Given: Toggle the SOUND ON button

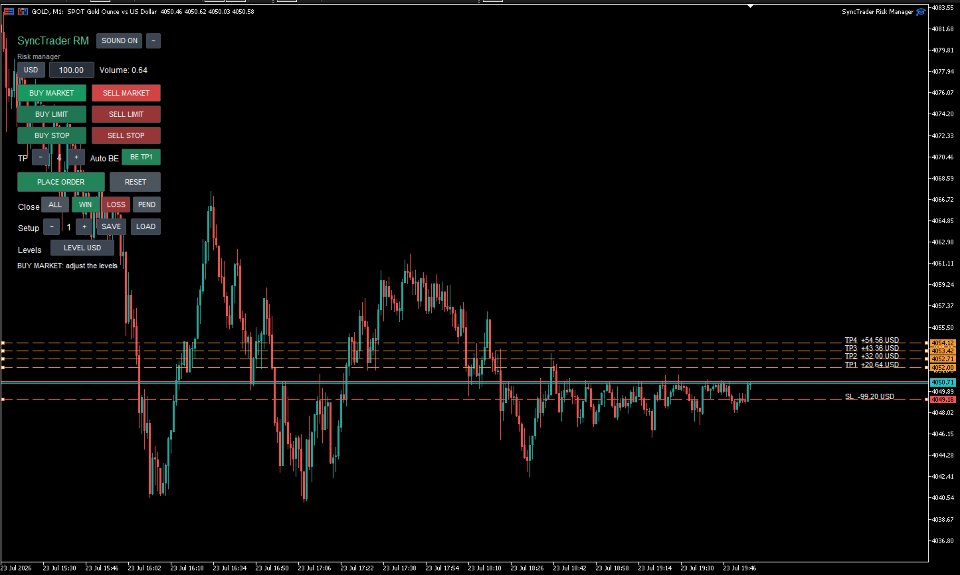Looking at the screenshot, I should click(x=119, y=40).
